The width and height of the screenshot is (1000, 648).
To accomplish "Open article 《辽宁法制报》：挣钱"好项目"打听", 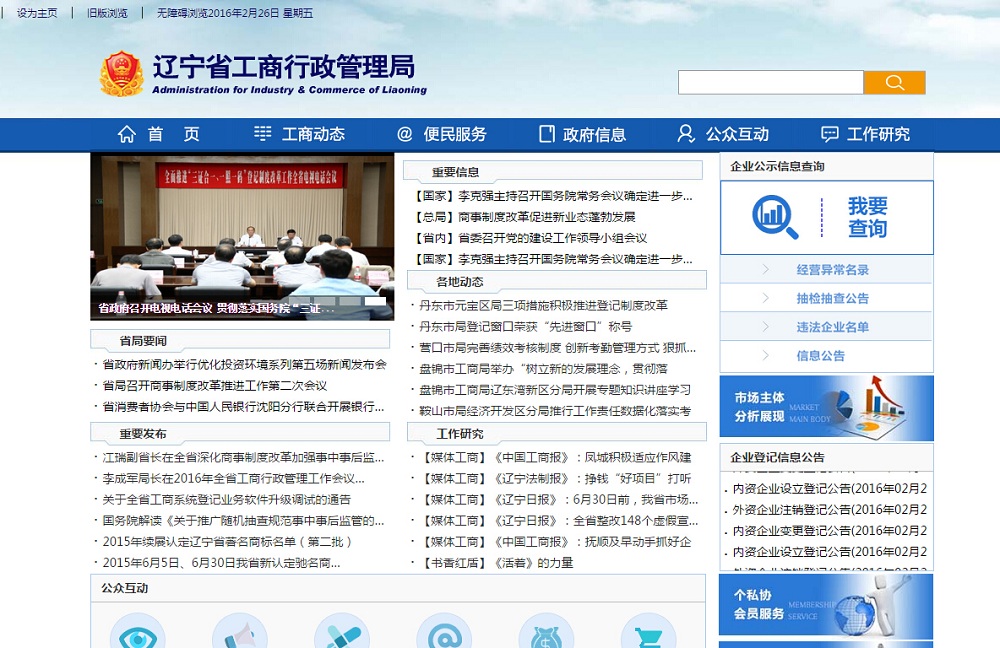I will coord(558,478).
